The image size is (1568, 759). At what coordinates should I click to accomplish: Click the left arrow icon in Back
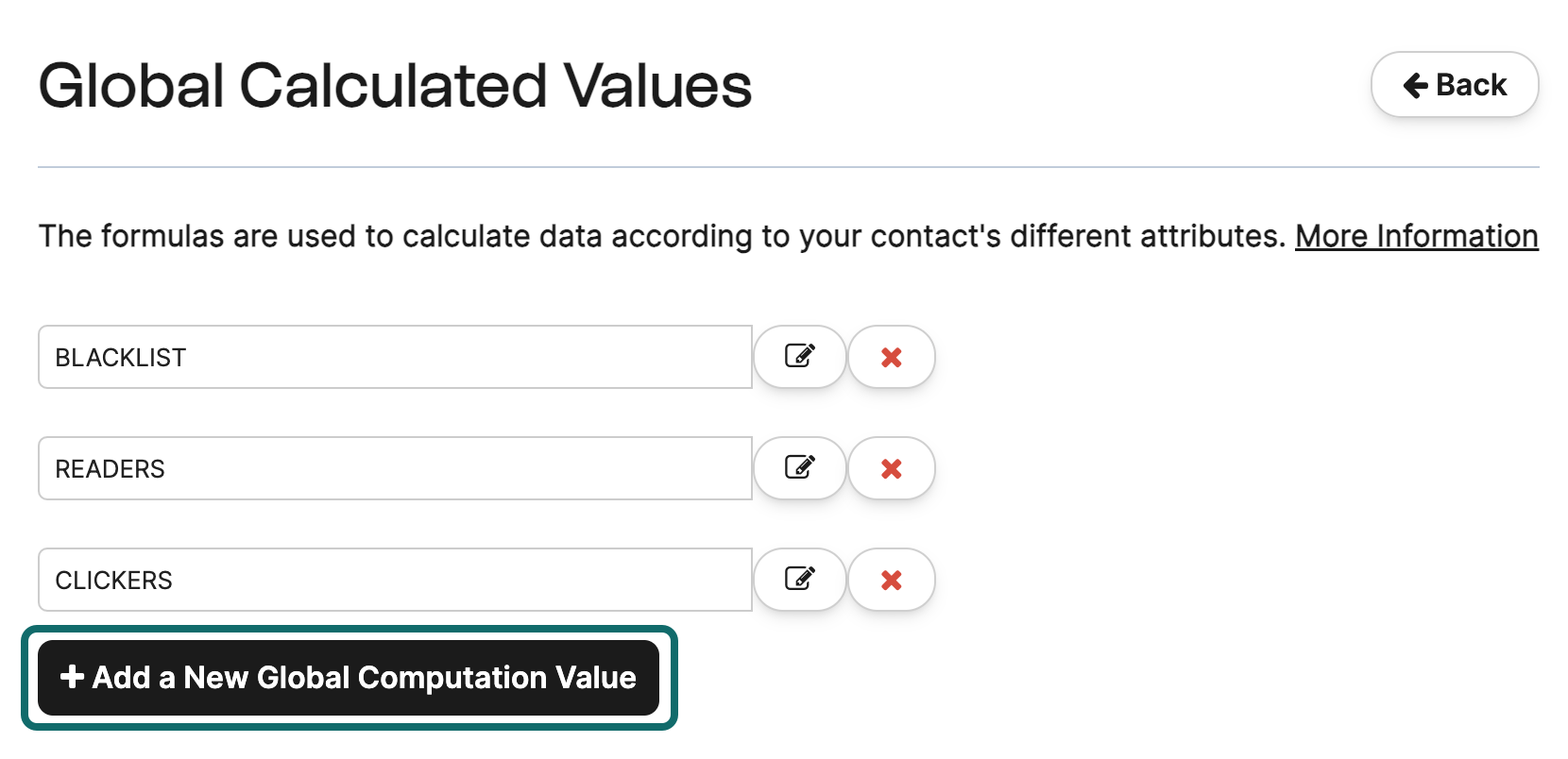1415,85
